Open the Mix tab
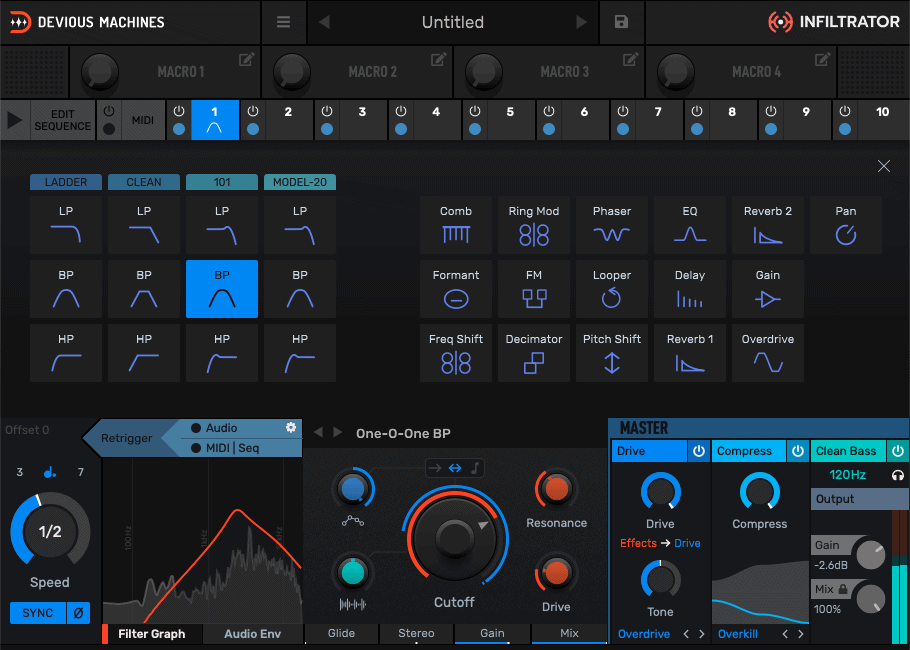Screen dimensions: 910x650 [569, 633]
